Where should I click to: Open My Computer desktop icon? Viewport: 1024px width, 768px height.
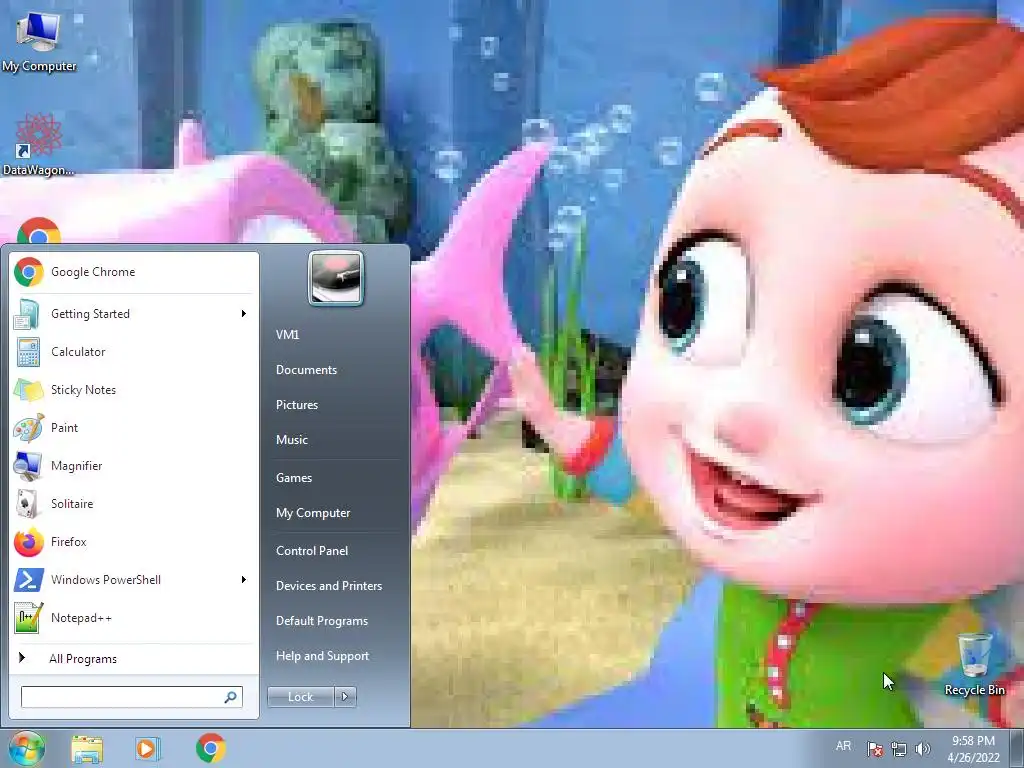pos(39,40)
